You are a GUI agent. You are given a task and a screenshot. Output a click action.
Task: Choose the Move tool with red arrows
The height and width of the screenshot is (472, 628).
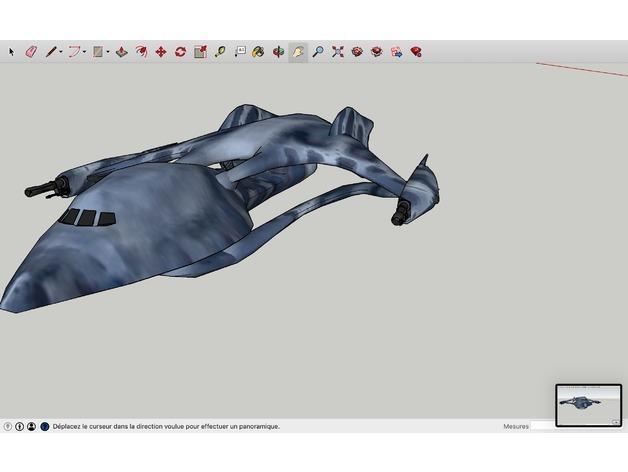click(161, 51)
